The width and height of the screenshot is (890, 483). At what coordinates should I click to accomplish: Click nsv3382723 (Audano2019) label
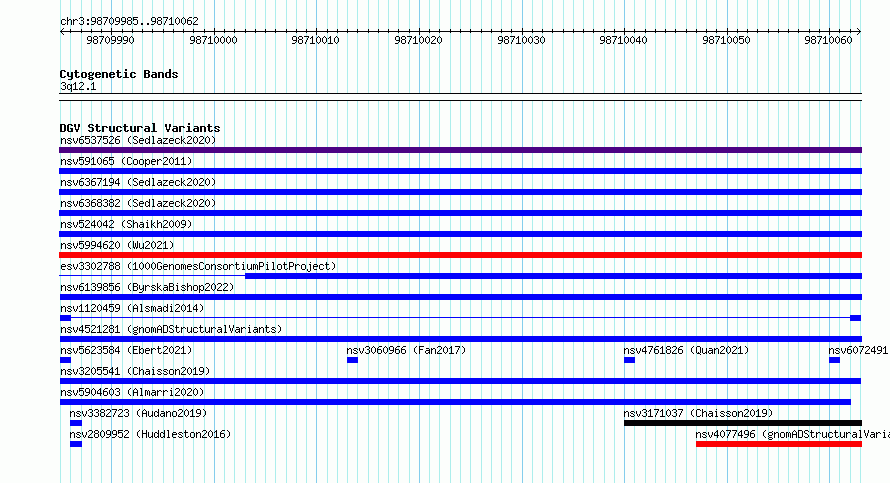[138, 413]
